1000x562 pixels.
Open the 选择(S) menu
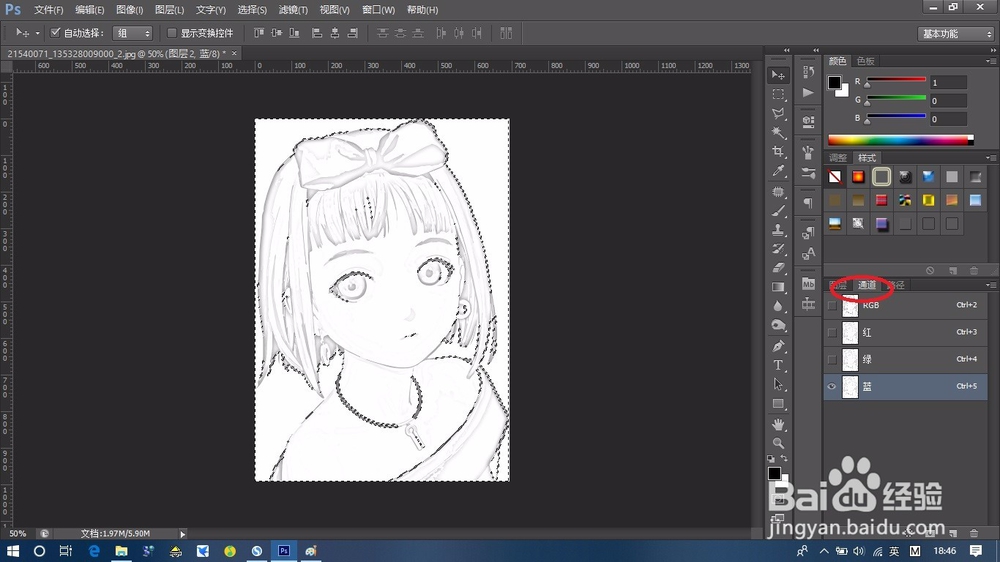(252, 10)
